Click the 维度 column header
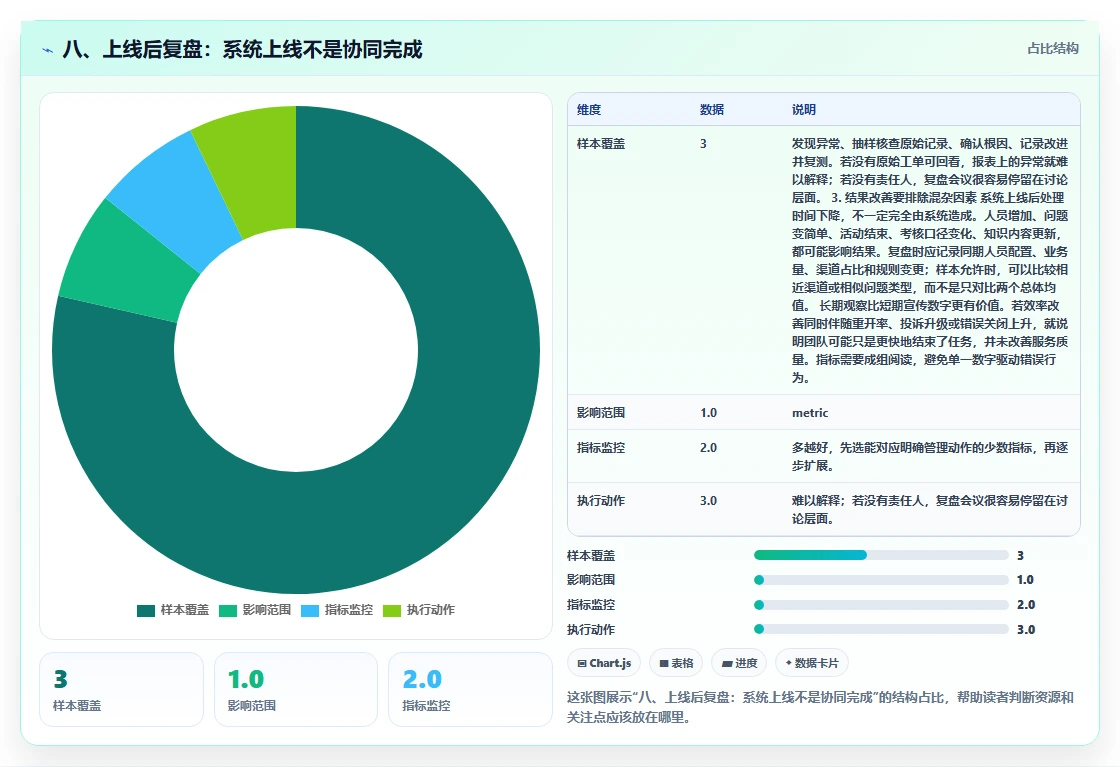 pos(589,109)
